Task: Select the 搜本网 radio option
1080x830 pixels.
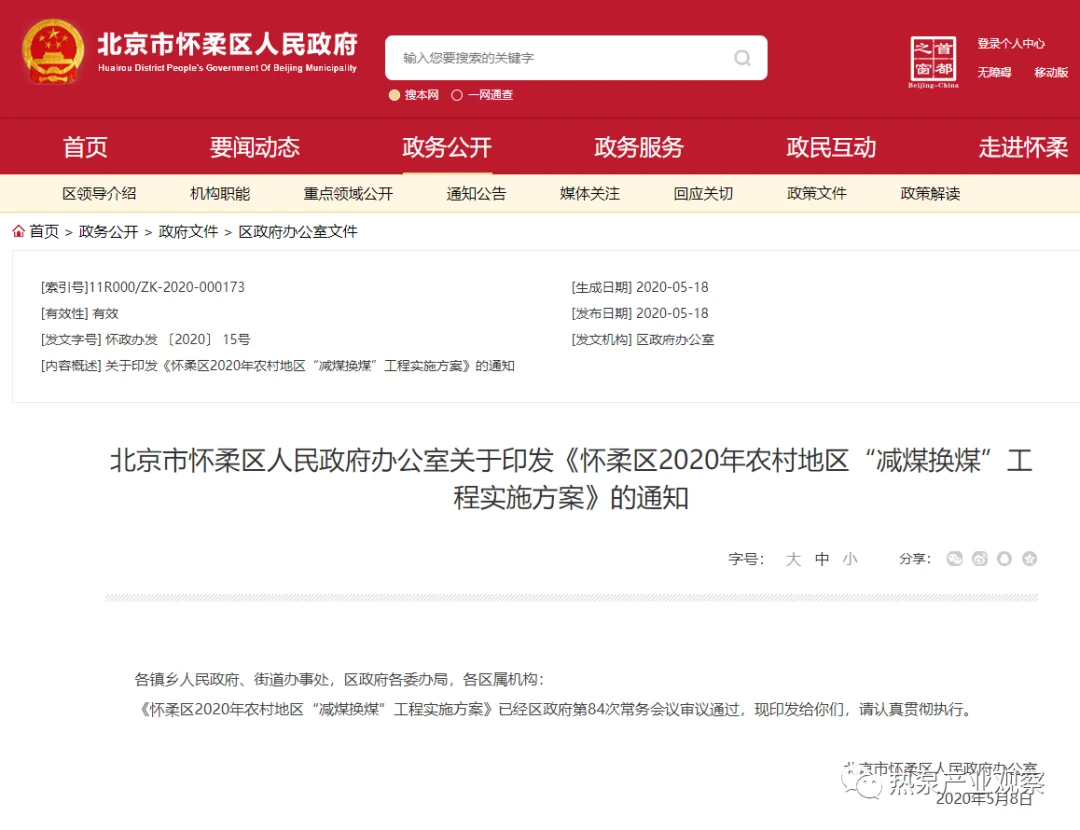Action: point(394,95)
